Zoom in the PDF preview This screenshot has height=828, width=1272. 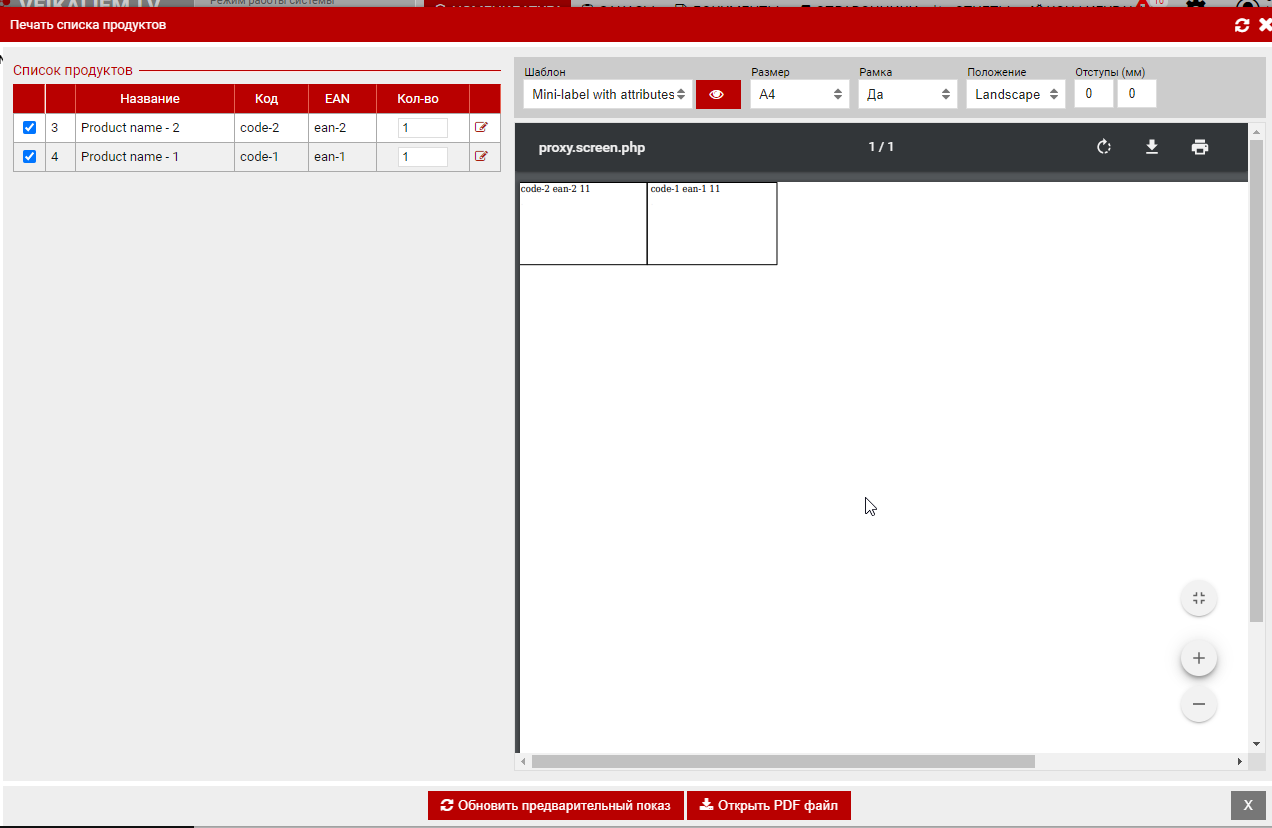pos(1198,659)
